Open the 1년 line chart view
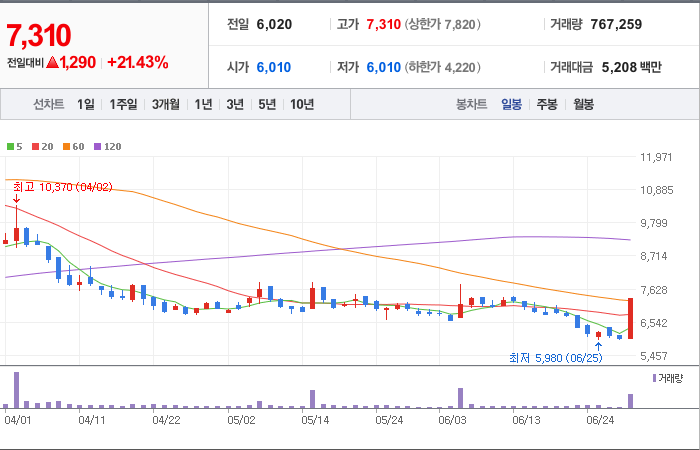The height and width of the screenshot is (450, 700). click(203, 104)
